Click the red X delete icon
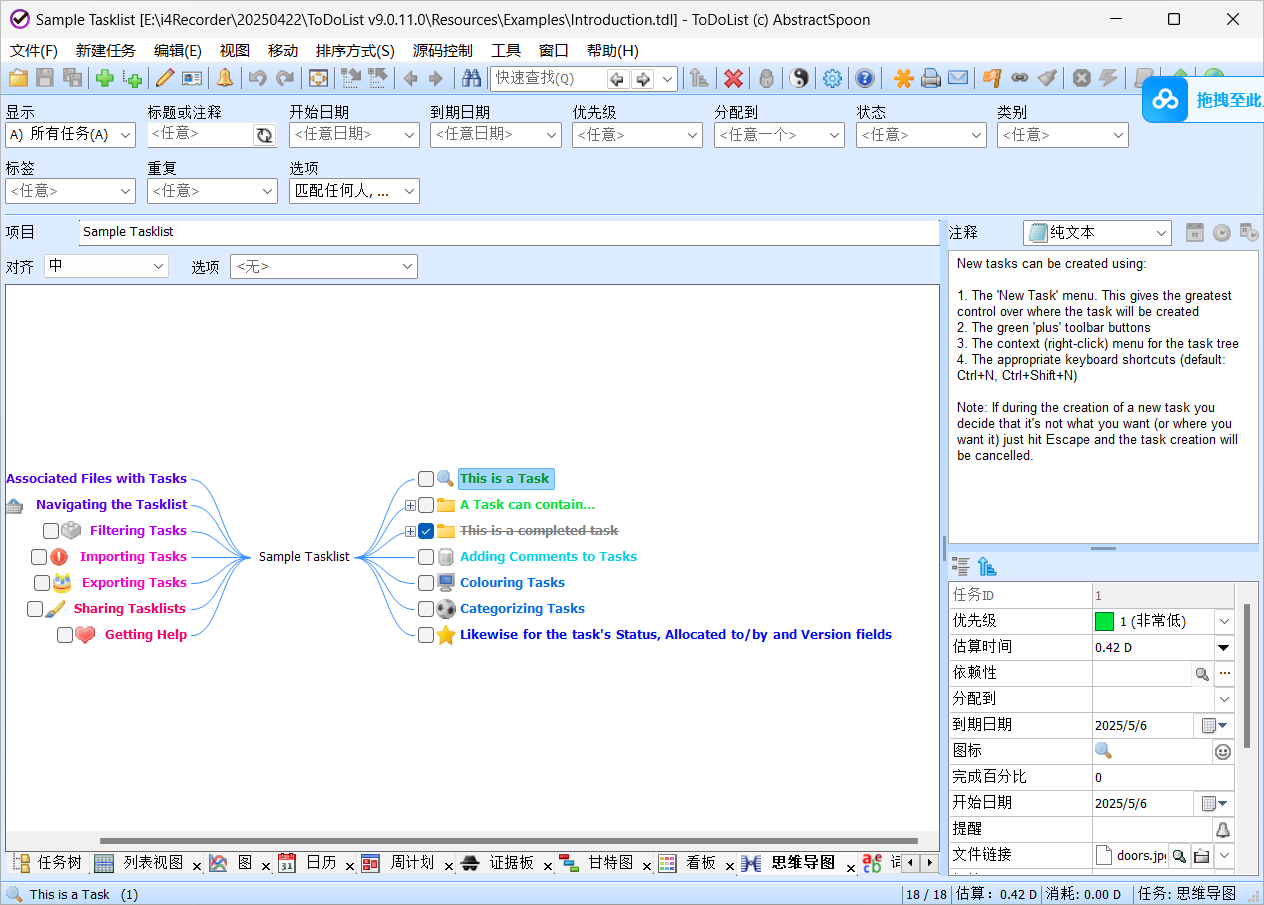The width and height of the screenshot is (1264, 905). pos(733,78)
